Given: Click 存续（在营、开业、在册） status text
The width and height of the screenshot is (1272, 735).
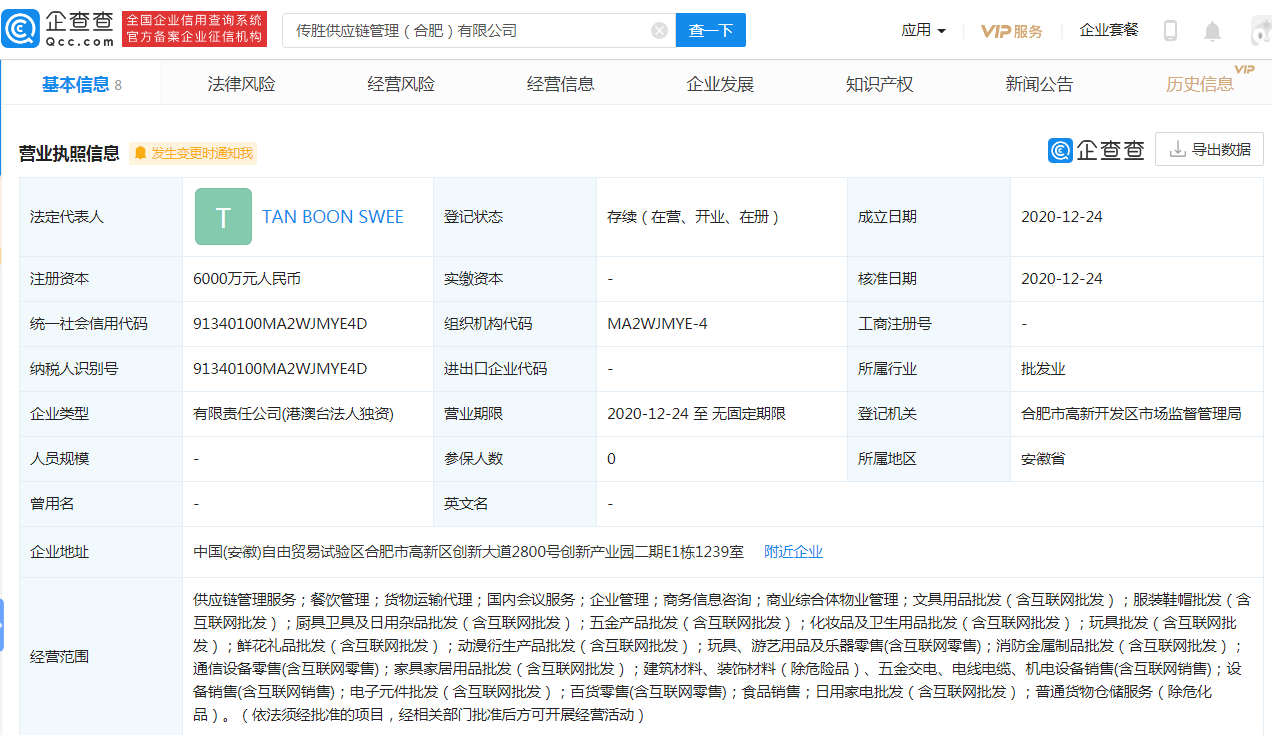Looking at the screenshot, I should point(693,217).
